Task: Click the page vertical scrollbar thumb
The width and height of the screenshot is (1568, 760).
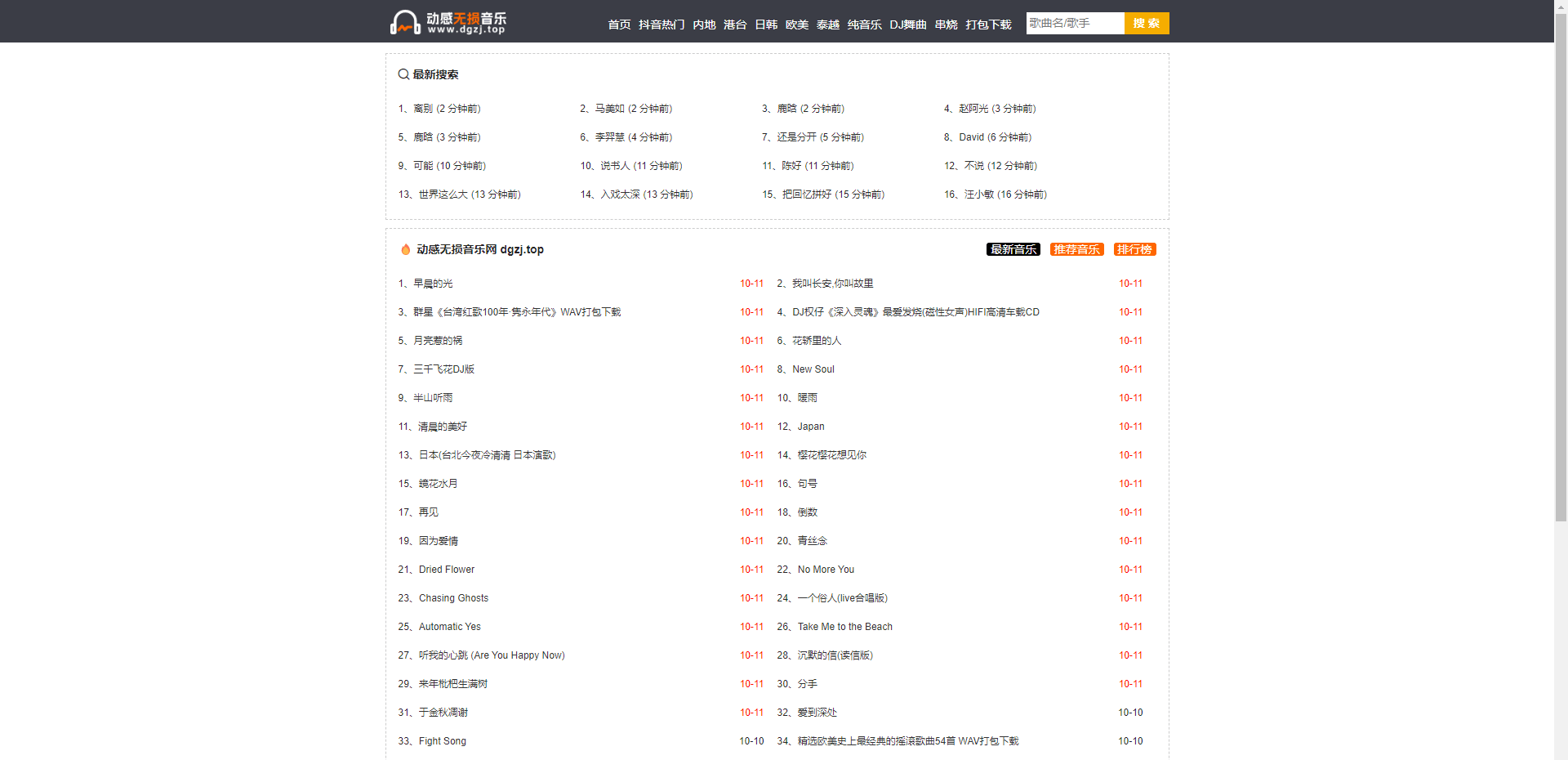Action: pyautogui.click(x=1561, y=267)
